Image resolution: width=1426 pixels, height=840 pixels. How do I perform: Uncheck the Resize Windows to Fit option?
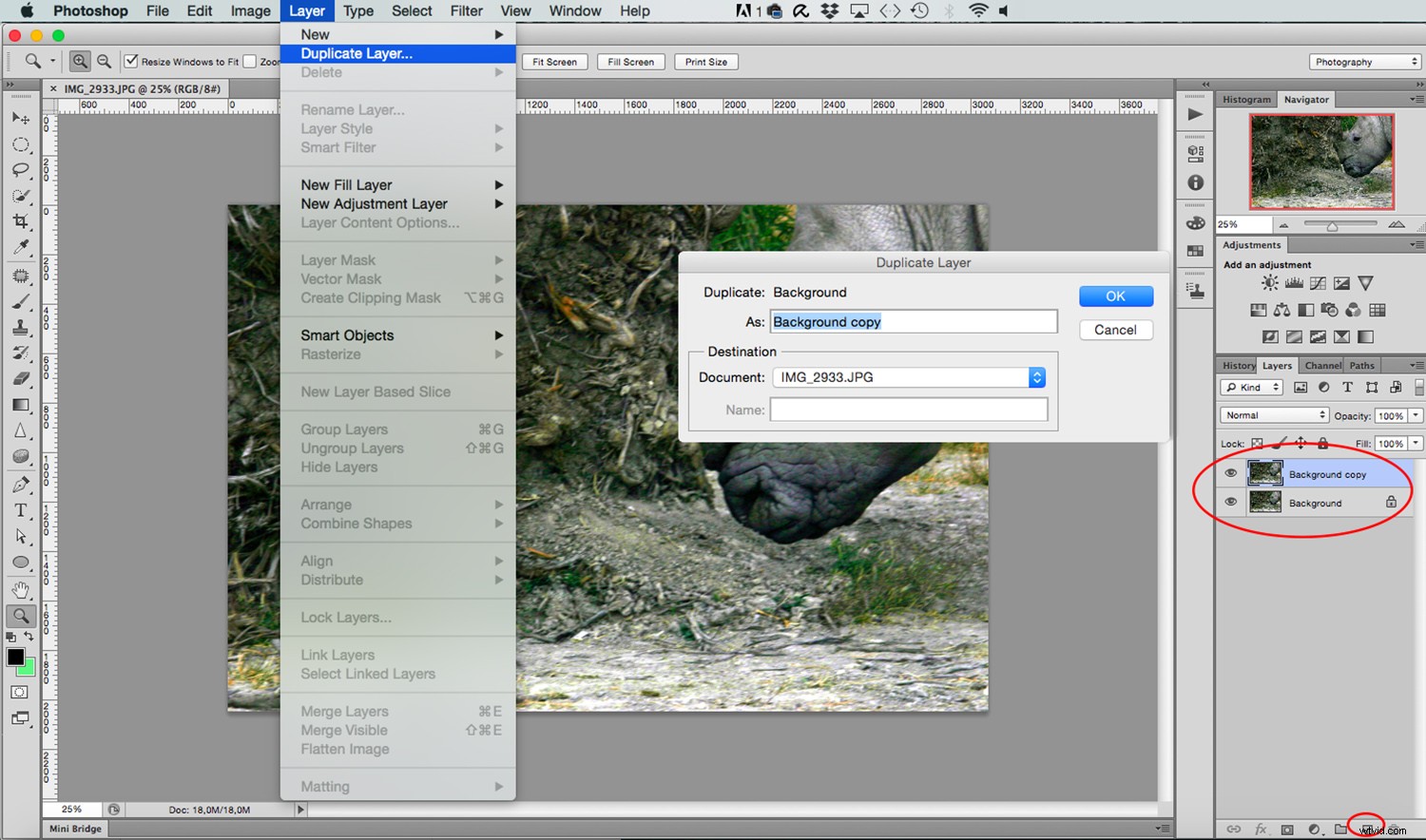pyautogui.click(x=130, y=61)
